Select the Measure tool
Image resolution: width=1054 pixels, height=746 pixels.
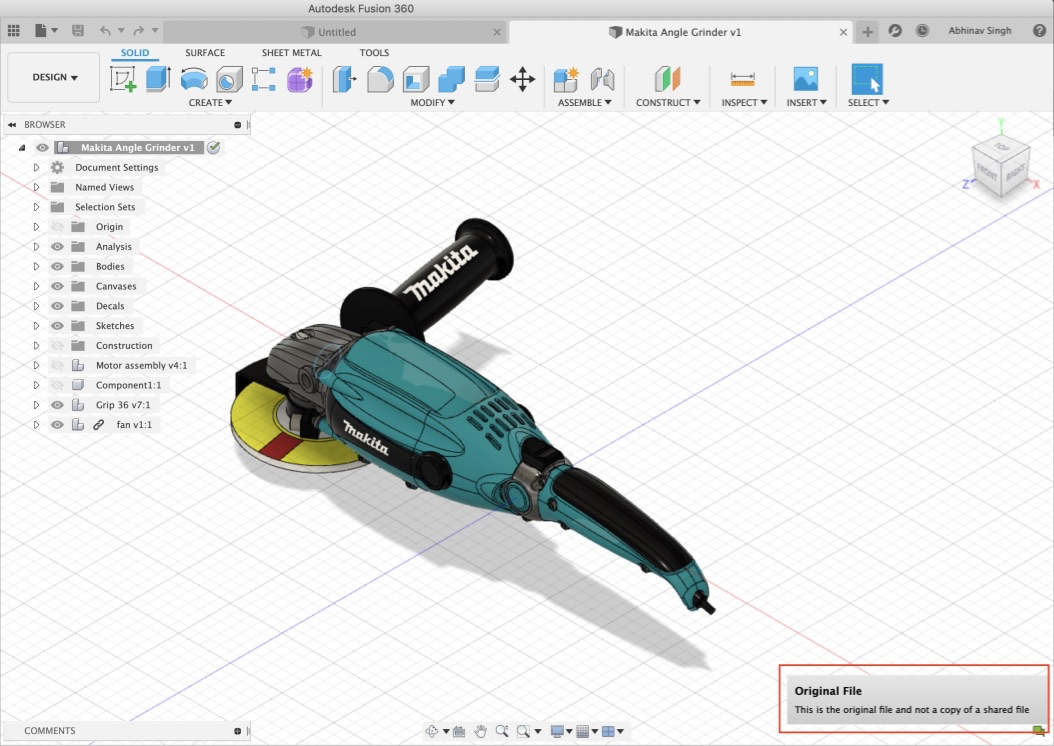click(x=743, y=79)
